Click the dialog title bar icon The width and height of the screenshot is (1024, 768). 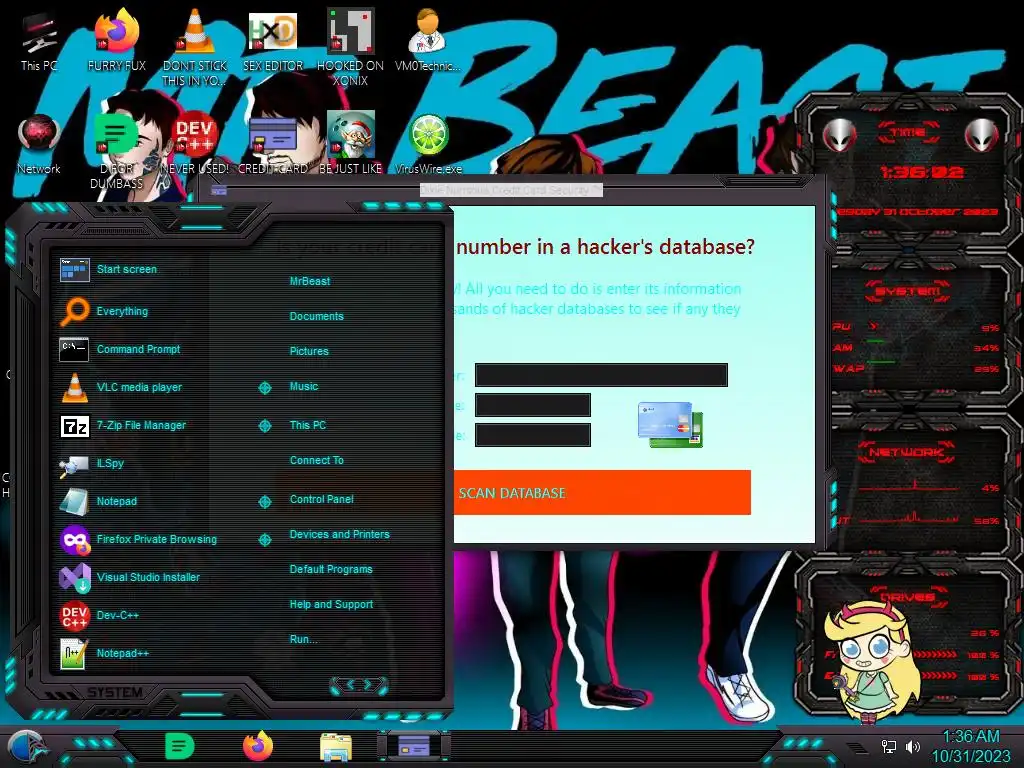pyautogui.click(x=219, y=190)
